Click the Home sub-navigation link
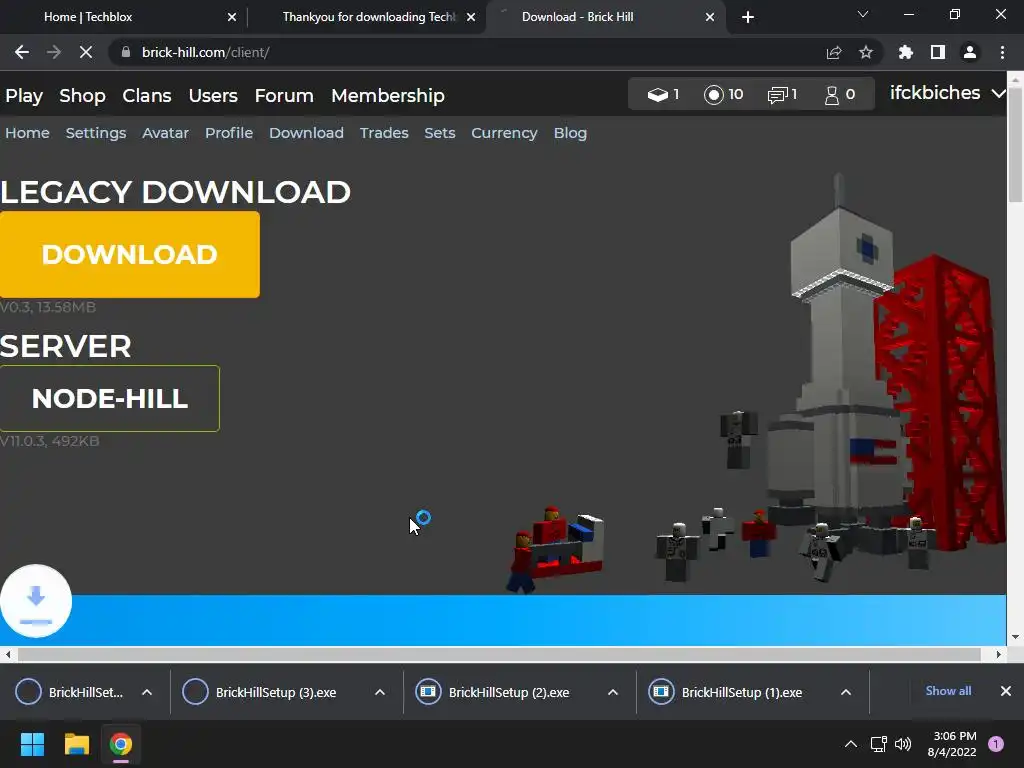 tap(27, 133)
